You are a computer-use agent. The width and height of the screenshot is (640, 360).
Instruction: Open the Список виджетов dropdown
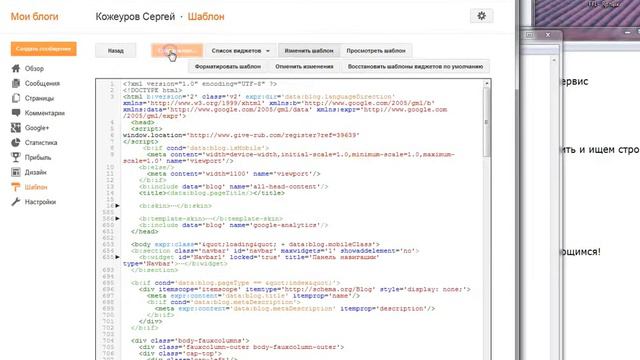click(x=240, y=51)
